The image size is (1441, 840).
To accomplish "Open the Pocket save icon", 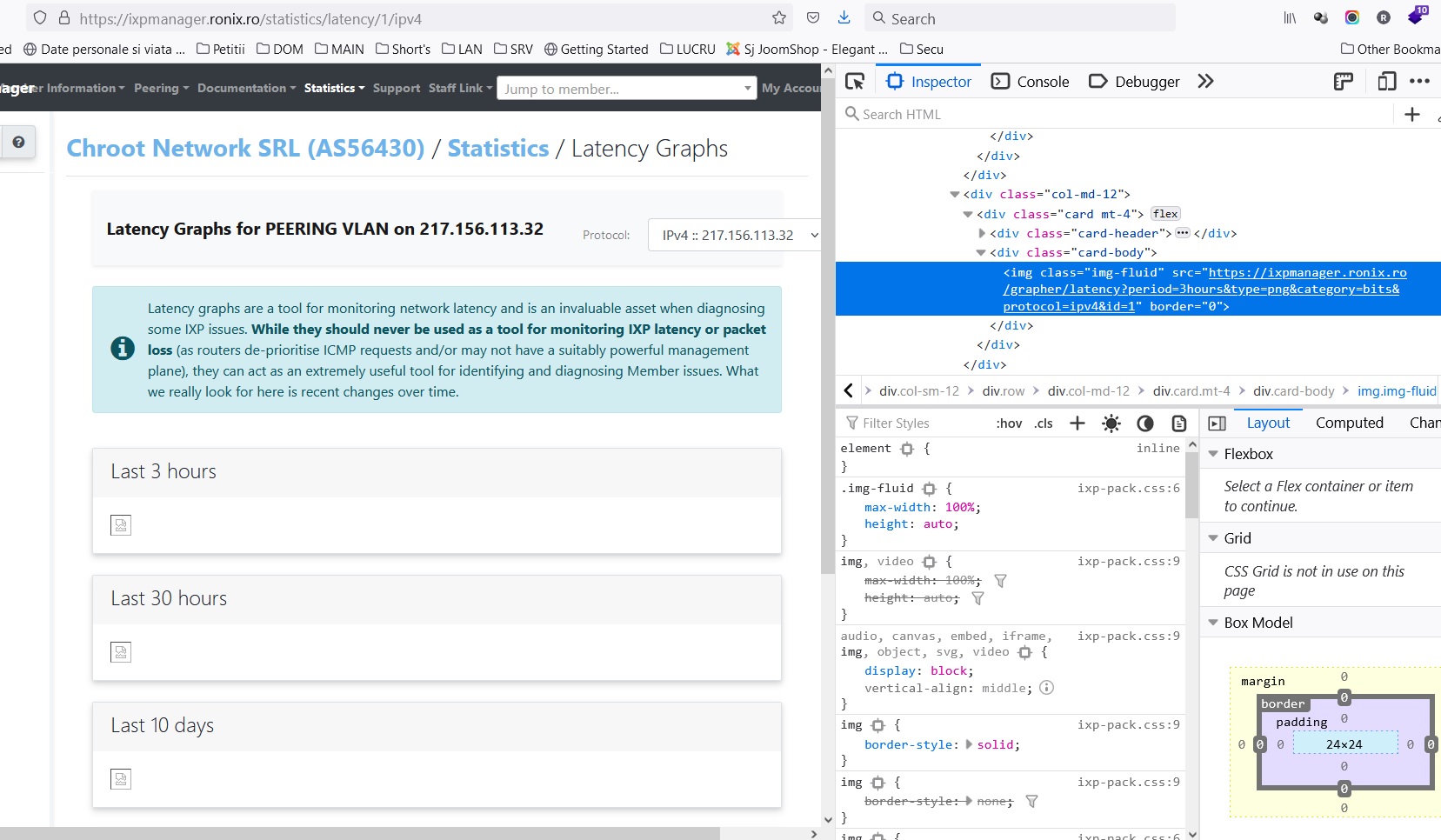I will (813, 18).
